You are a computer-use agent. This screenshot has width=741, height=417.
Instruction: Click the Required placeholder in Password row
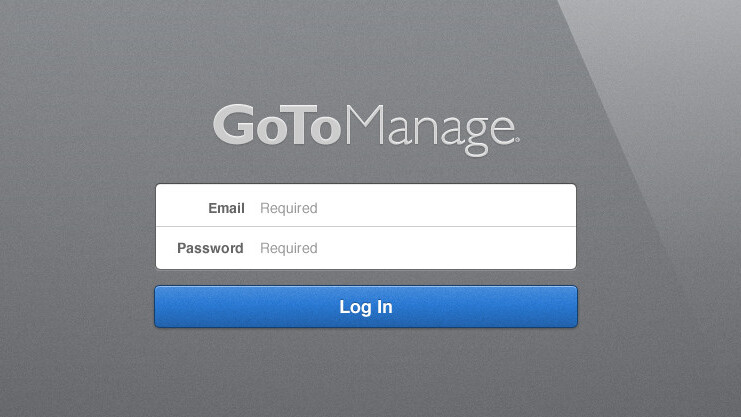pyautogui.click(x=289, y=248)
